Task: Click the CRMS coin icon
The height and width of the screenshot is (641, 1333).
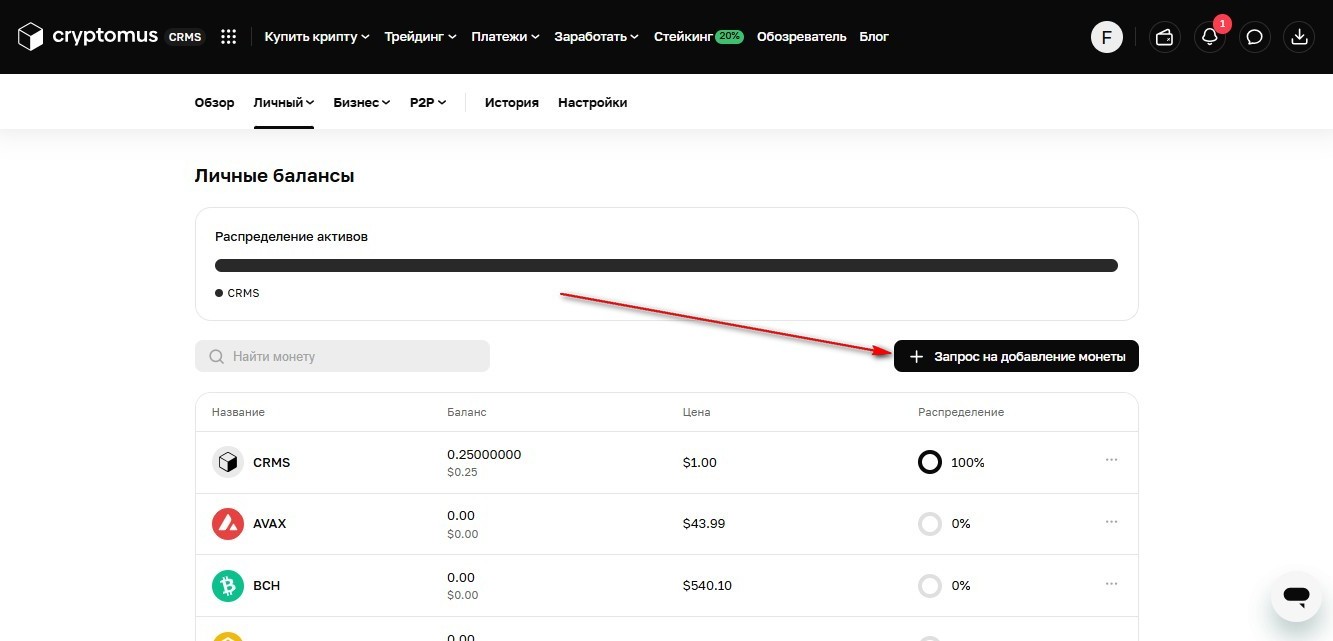Action: (x=228, y=462)
